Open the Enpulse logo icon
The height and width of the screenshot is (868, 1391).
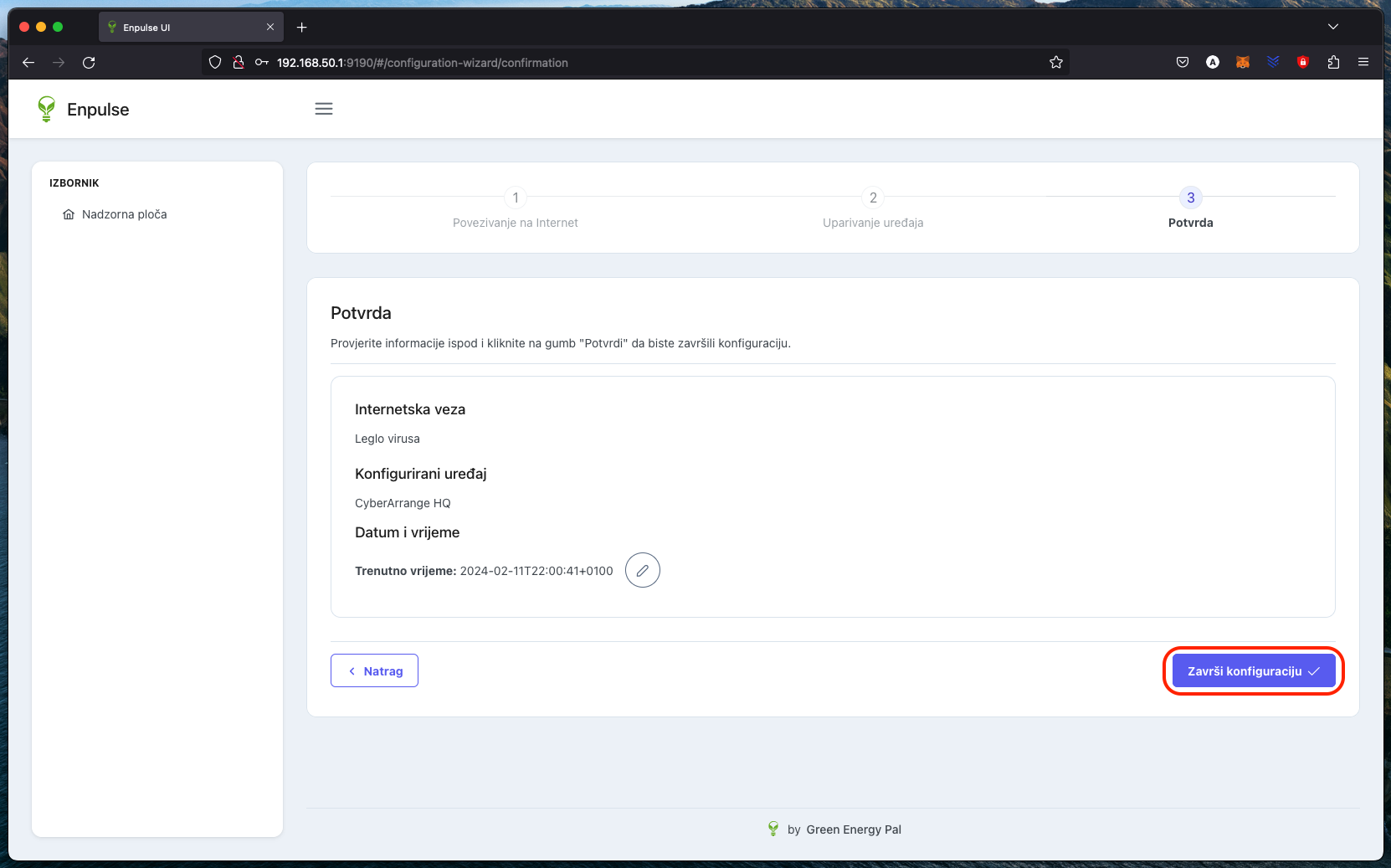coord(47,109)
